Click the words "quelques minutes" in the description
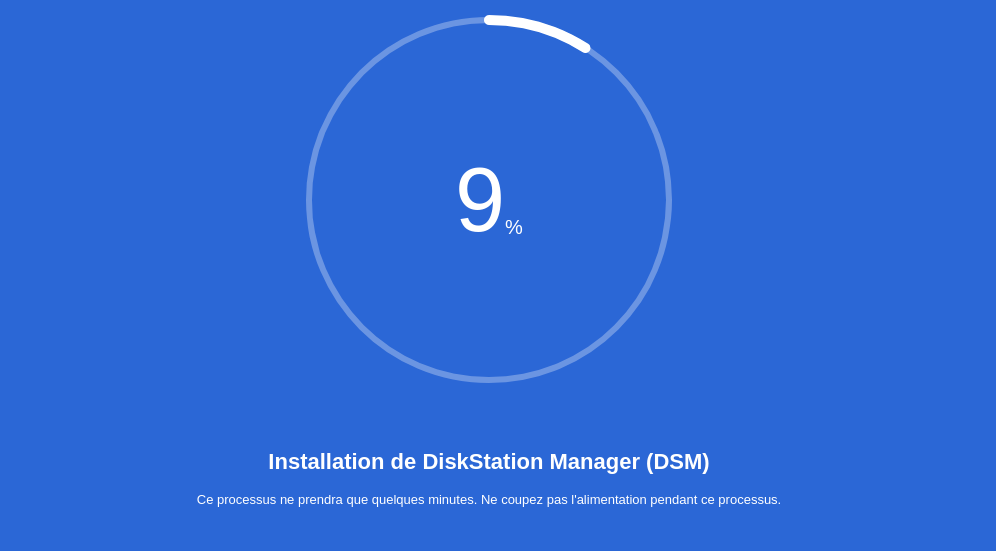The height and width of the screenshot is (551, 996). (424, 500)
